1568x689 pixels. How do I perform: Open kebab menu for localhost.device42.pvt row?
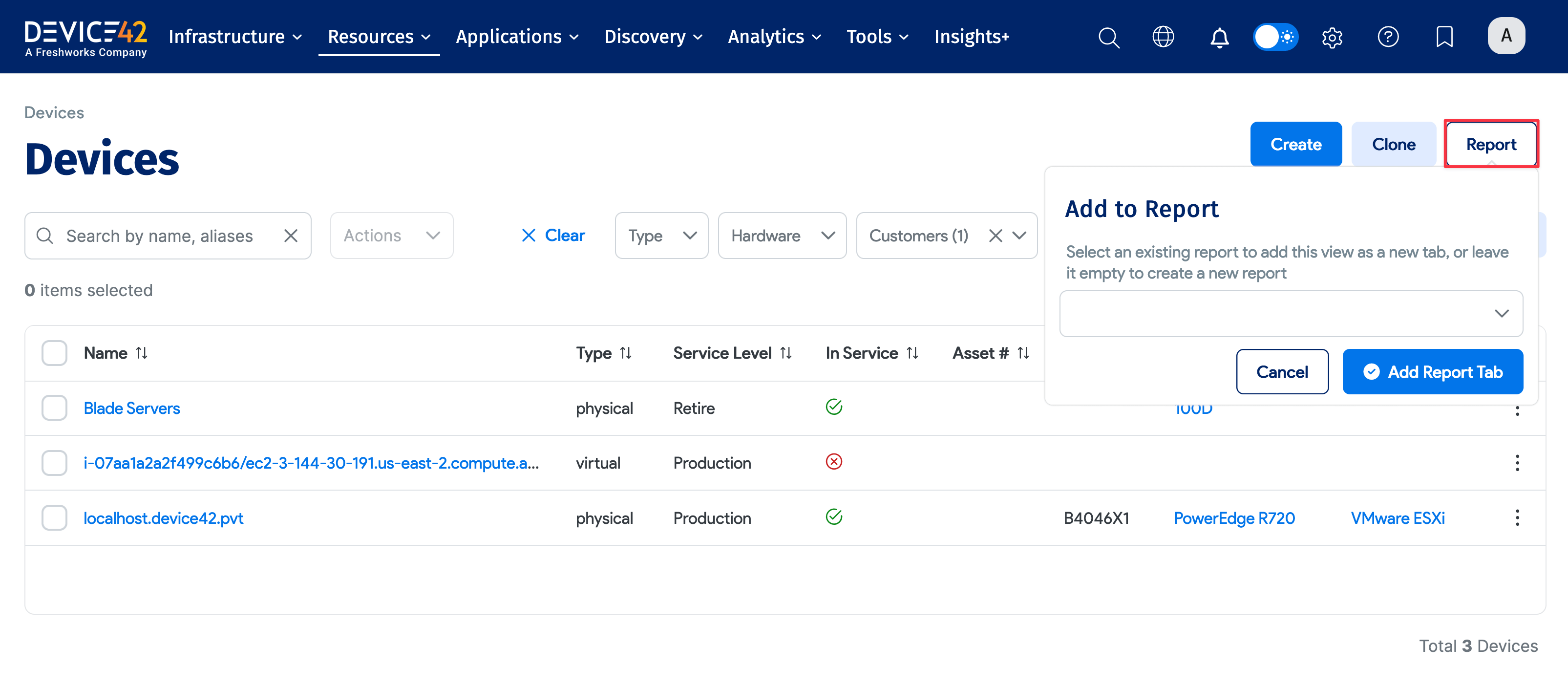(1517, 518)
